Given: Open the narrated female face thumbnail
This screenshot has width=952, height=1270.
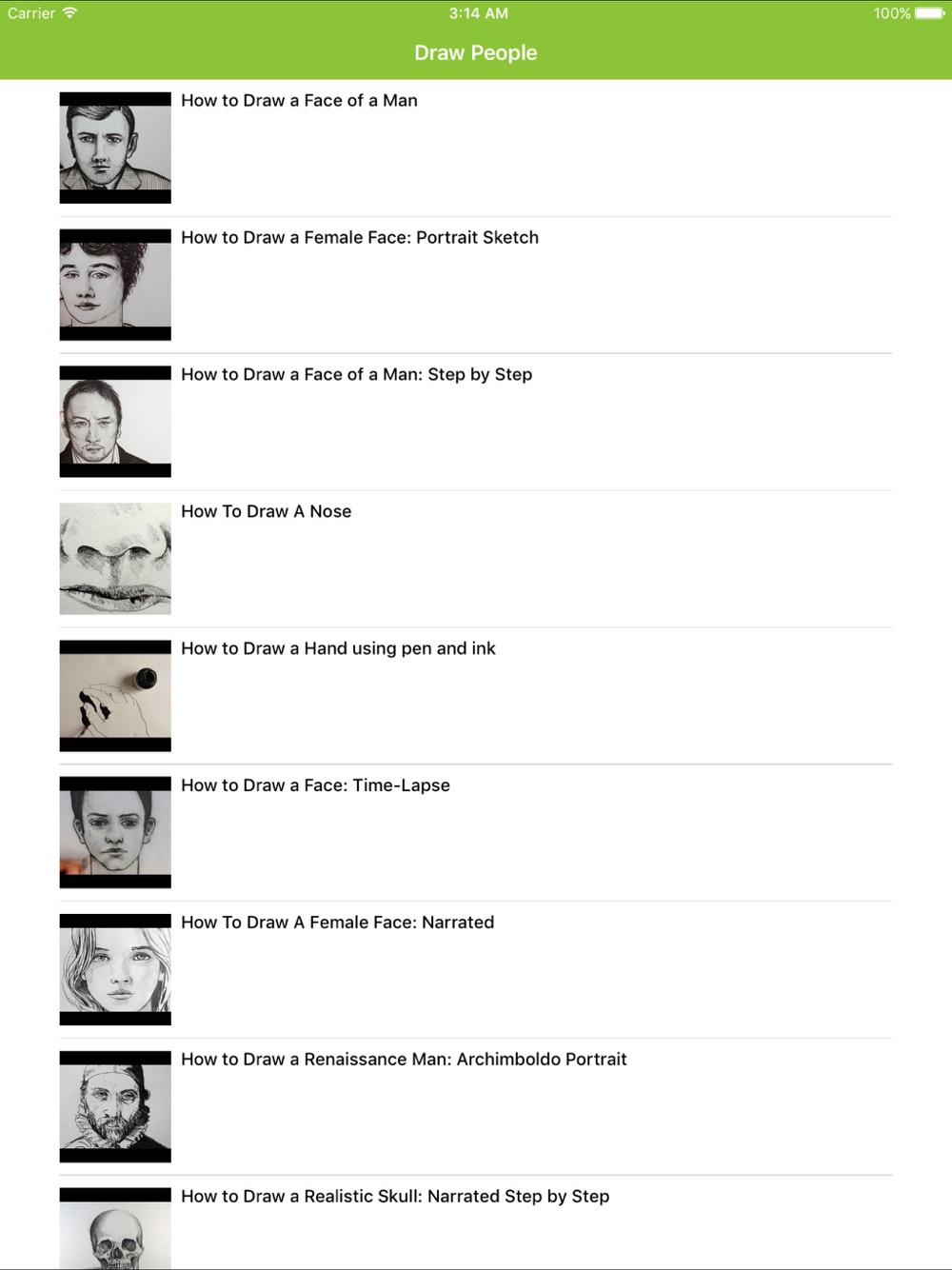Looking at the screenshot, I should pos(115,970).
